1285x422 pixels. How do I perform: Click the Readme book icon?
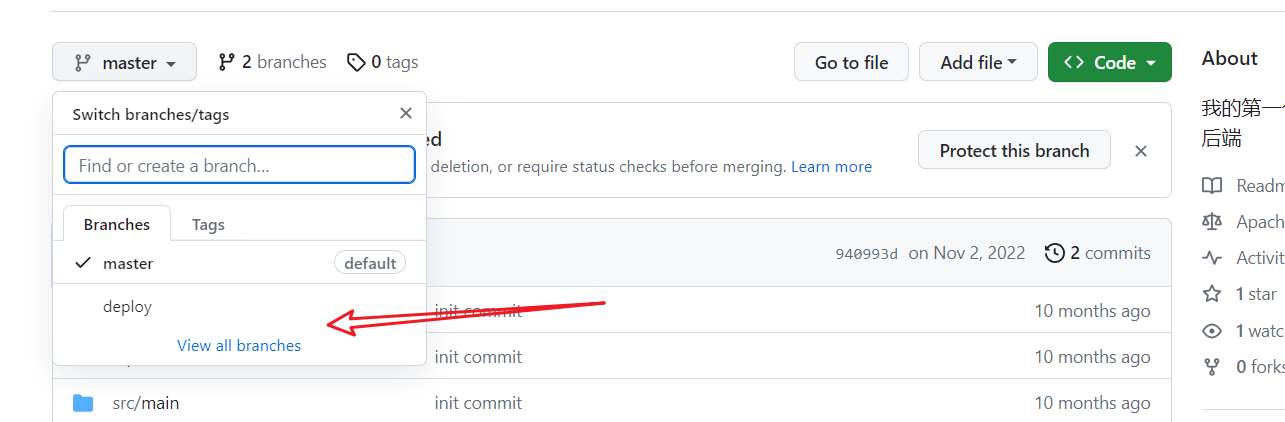[x=1212, y=186]
